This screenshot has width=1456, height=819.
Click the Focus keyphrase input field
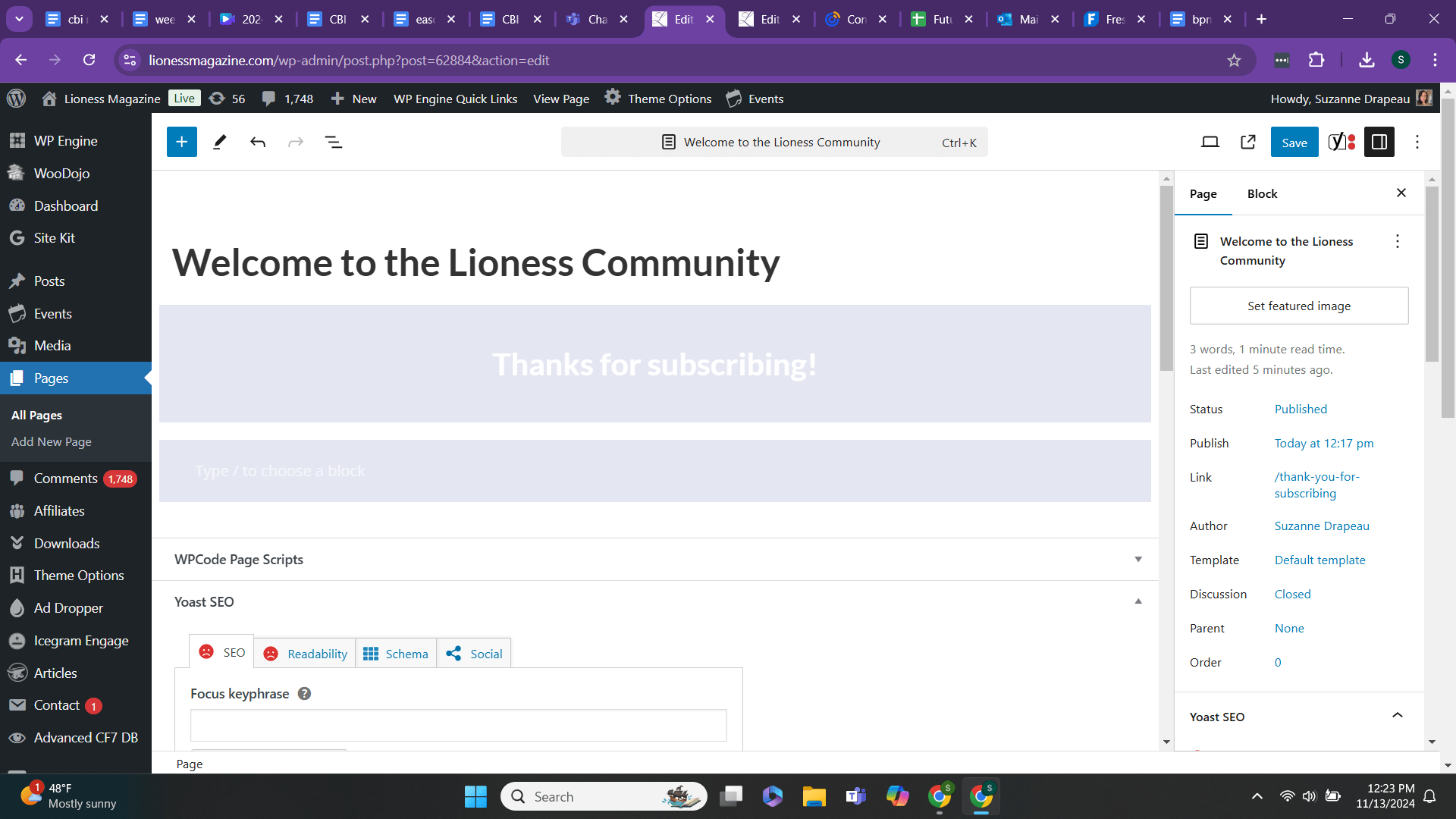[x=458, y=725]
